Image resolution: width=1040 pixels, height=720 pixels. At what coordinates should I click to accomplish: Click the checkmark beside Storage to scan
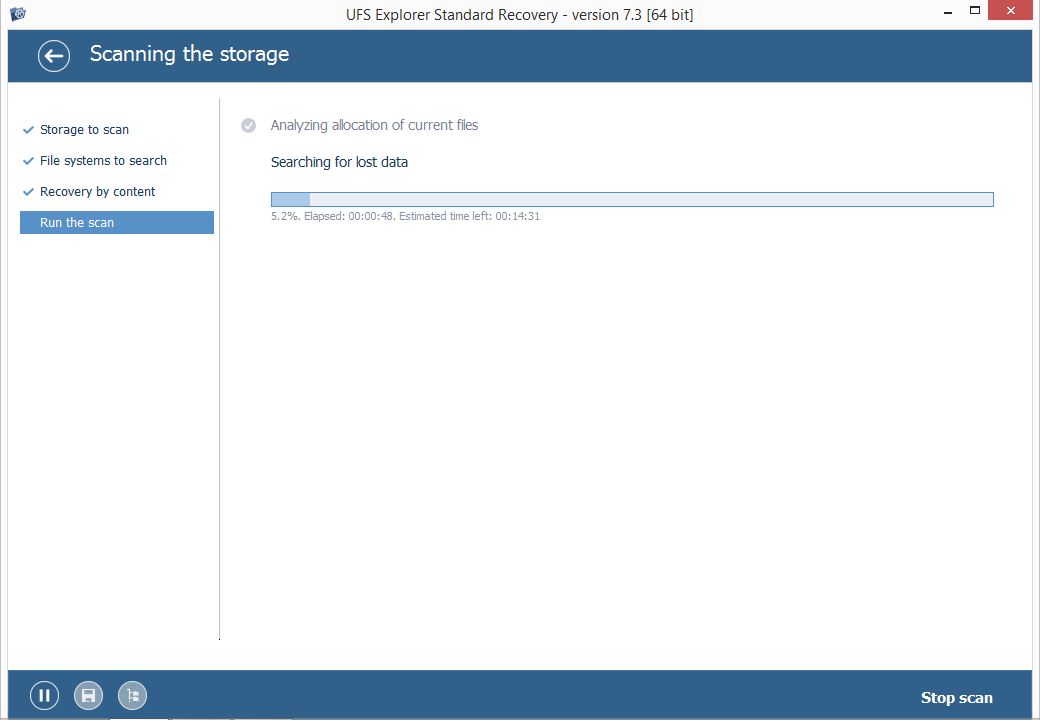27,129
